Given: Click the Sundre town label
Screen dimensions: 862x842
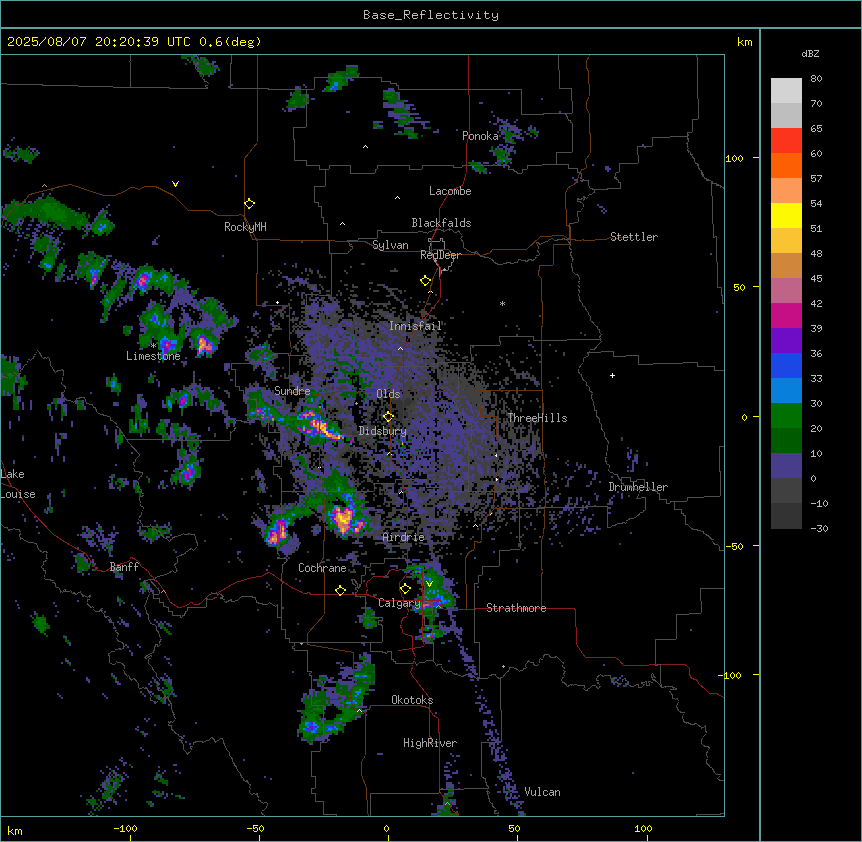Looking at the screenshot, I should [292, 391].
